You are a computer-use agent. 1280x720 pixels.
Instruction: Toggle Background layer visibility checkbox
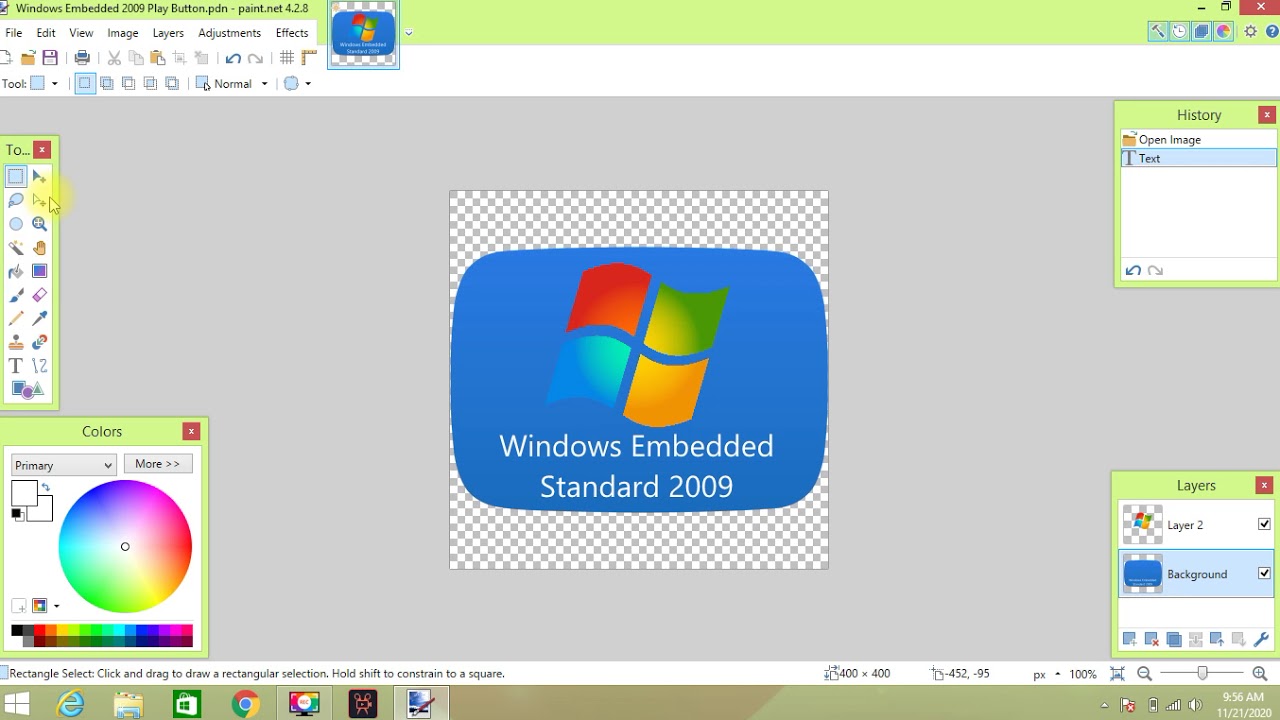(1264, 573)
